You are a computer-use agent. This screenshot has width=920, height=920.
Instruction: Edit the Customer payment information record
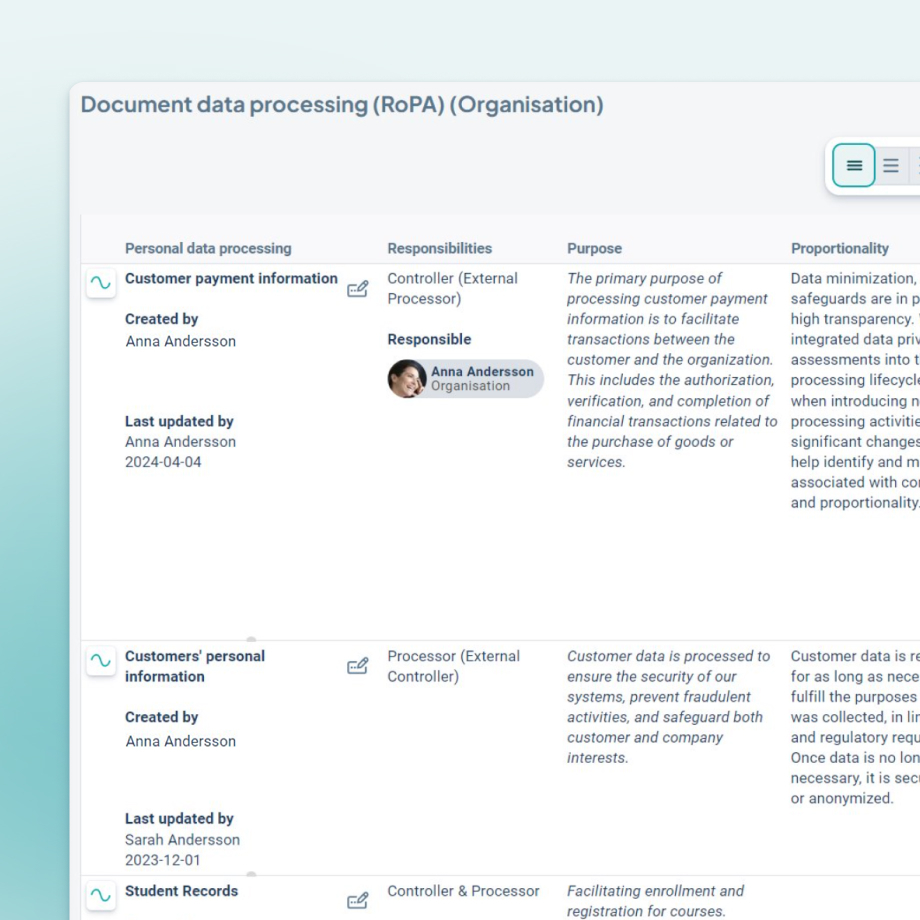click(x=357, y=289)
